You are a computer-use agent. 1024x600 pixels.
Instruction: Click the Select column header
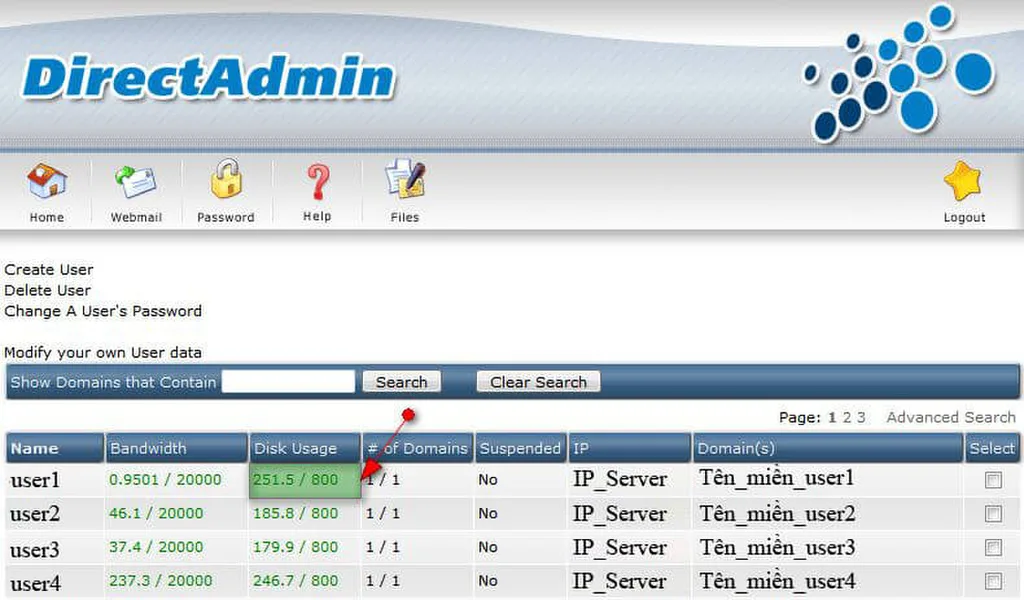coord(992,449)
